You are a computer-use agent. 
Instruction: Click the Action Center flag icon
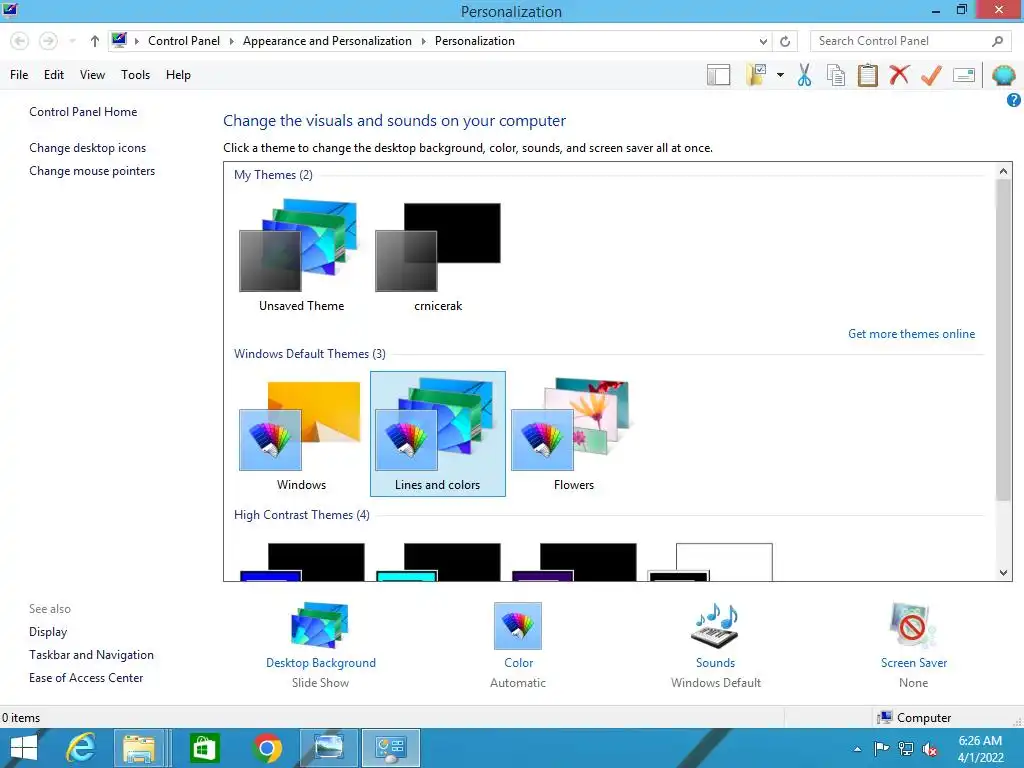[881, 748]
